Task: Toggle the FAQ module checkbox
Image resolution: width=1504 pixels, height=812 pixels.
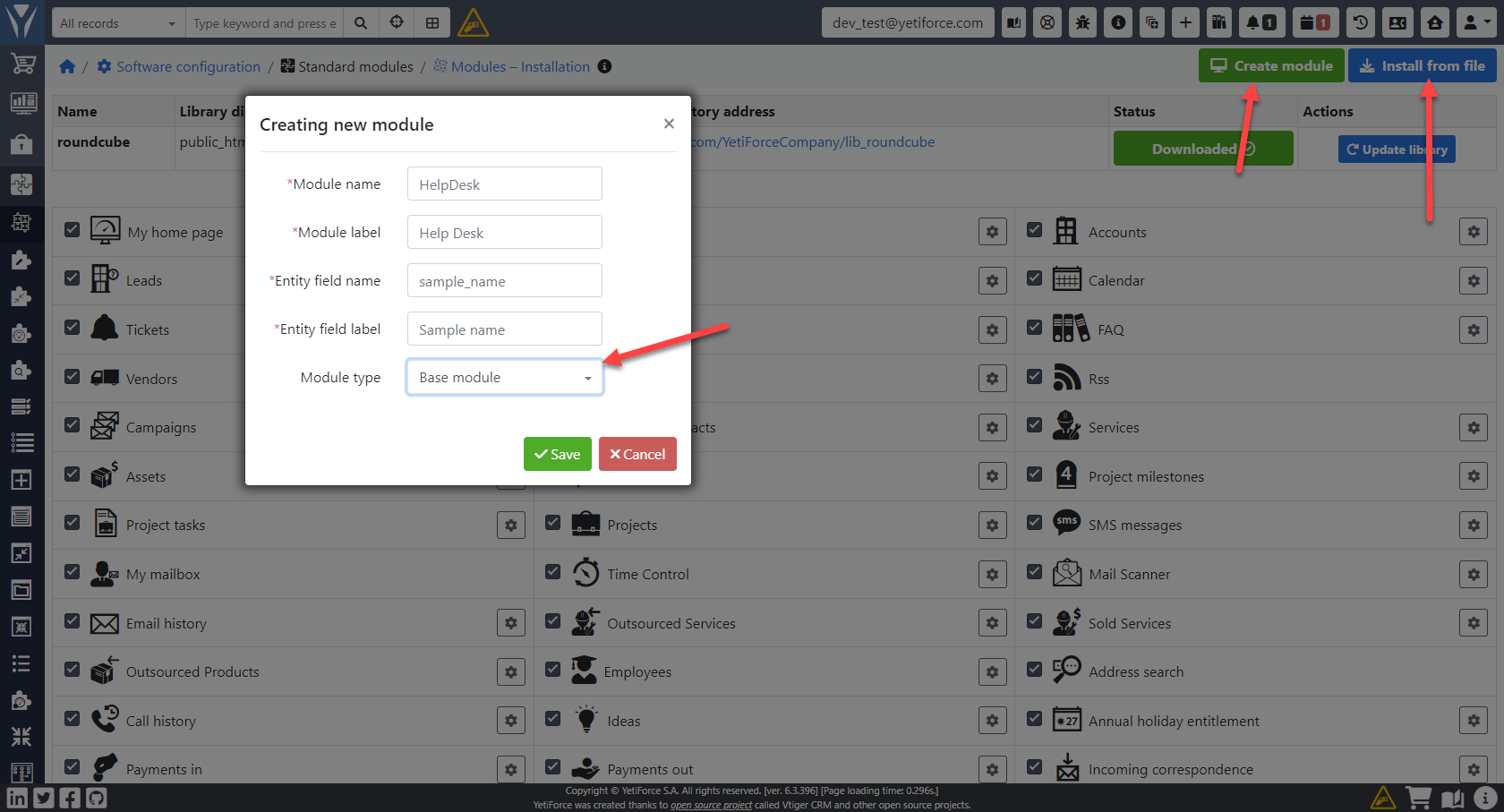Action: 1035,328
